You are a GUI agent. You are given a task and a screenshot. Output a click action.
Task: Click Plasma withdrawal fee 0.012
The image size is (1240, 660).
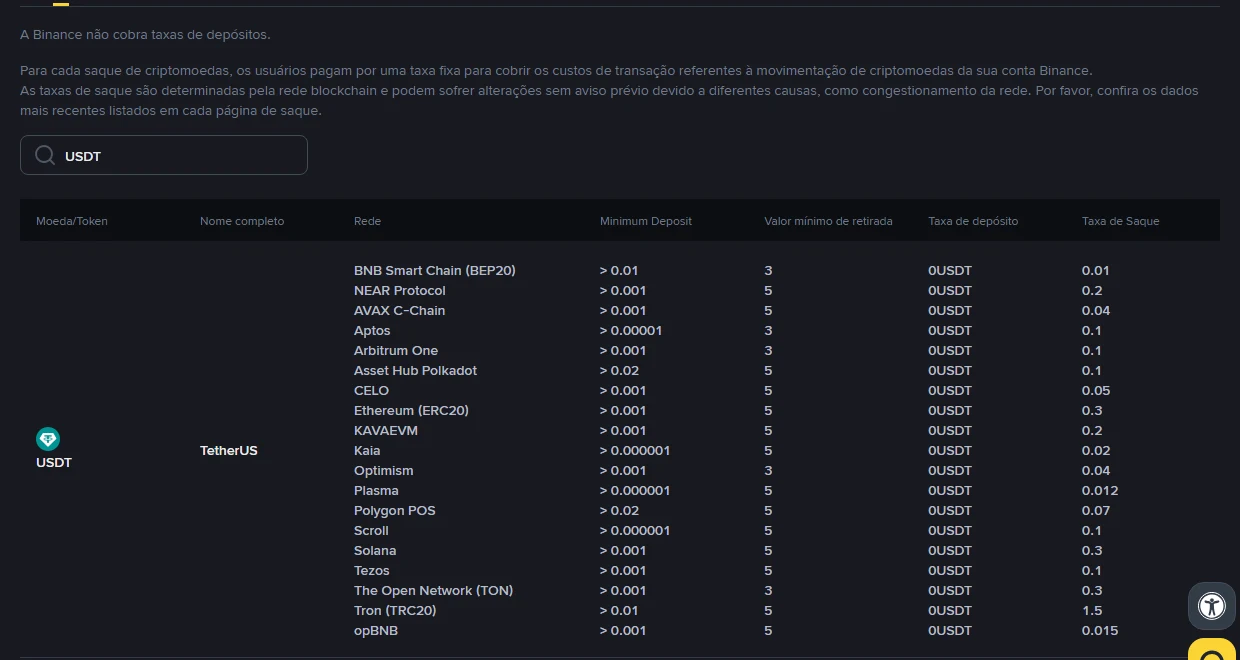coord(1100,490)
